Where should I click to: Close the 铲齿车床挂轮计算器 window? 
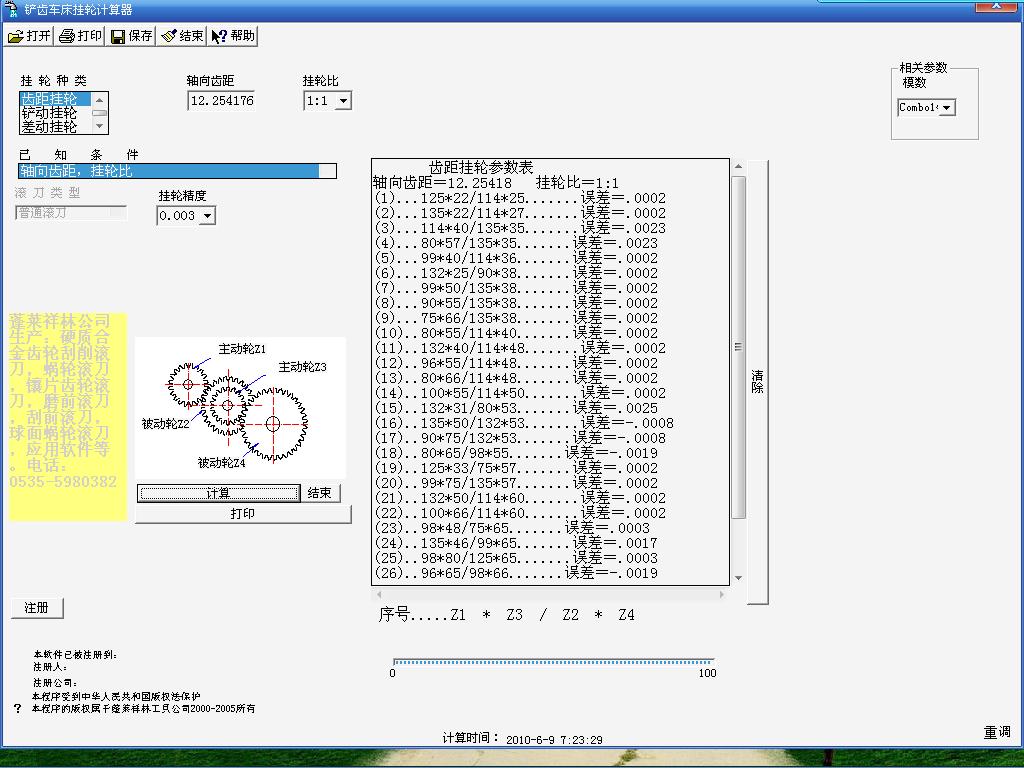[997, 6]
